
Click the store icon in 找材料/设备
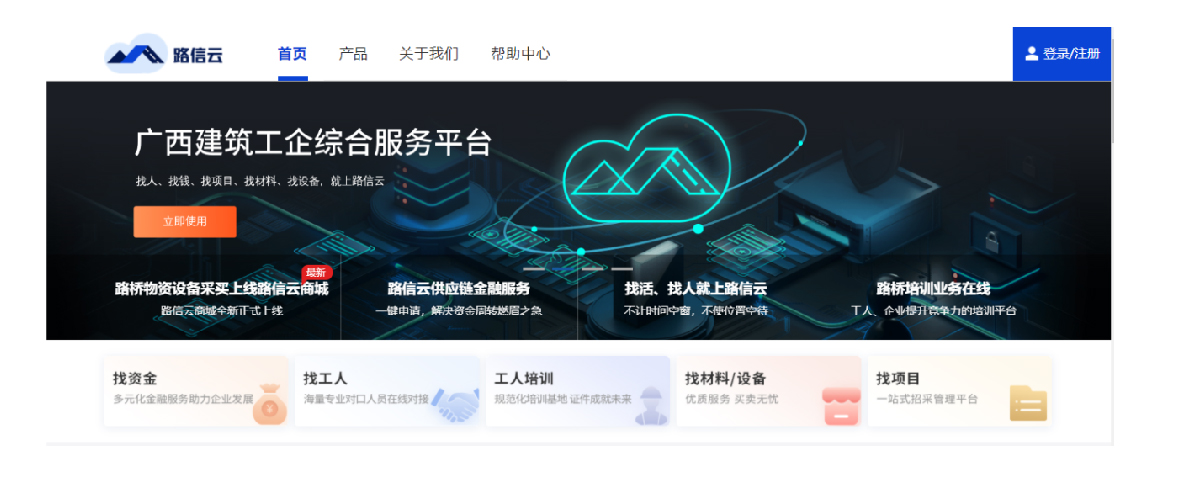point(841,405)
